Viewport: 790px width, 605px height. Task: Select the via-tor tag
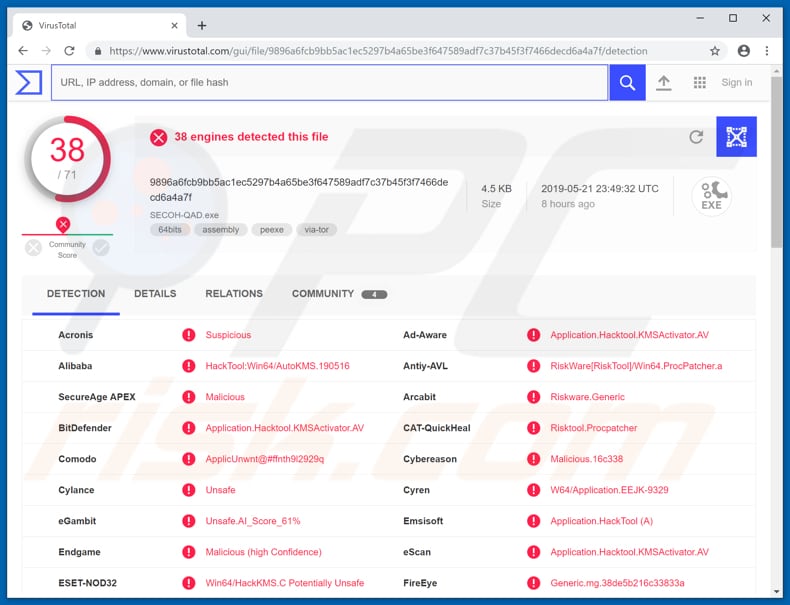(316, 230)
